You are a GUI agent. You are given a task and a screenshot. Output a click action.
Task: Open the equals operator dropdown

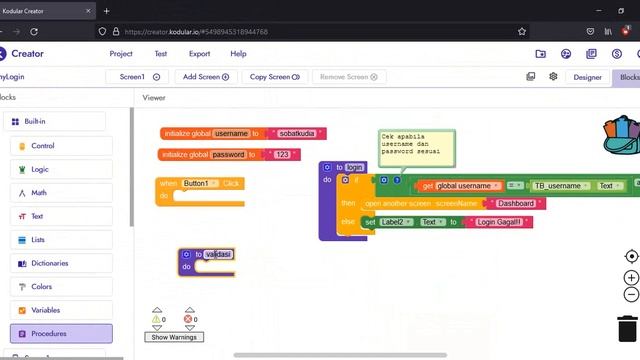[x=515, y=185]
